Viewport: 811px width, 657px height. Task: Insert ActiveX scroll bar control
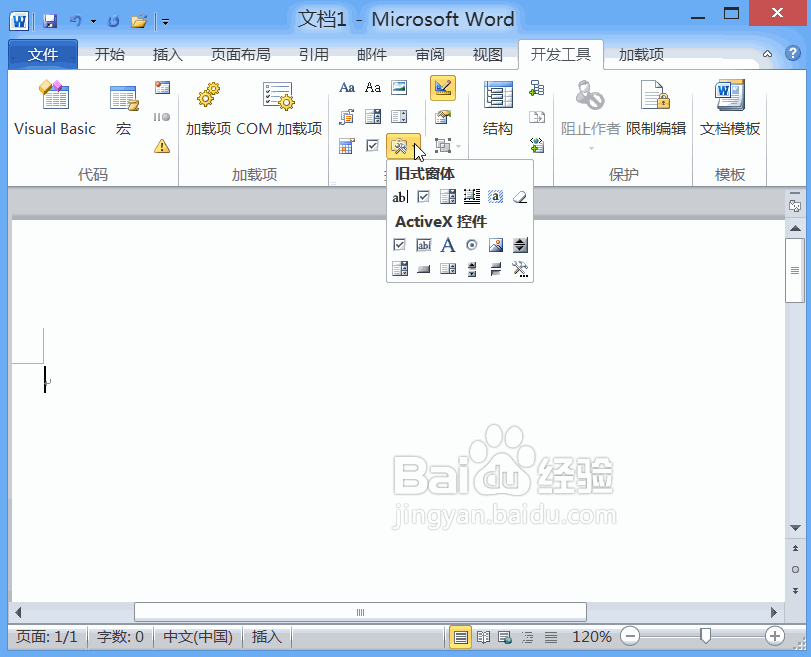coord(472,269)
